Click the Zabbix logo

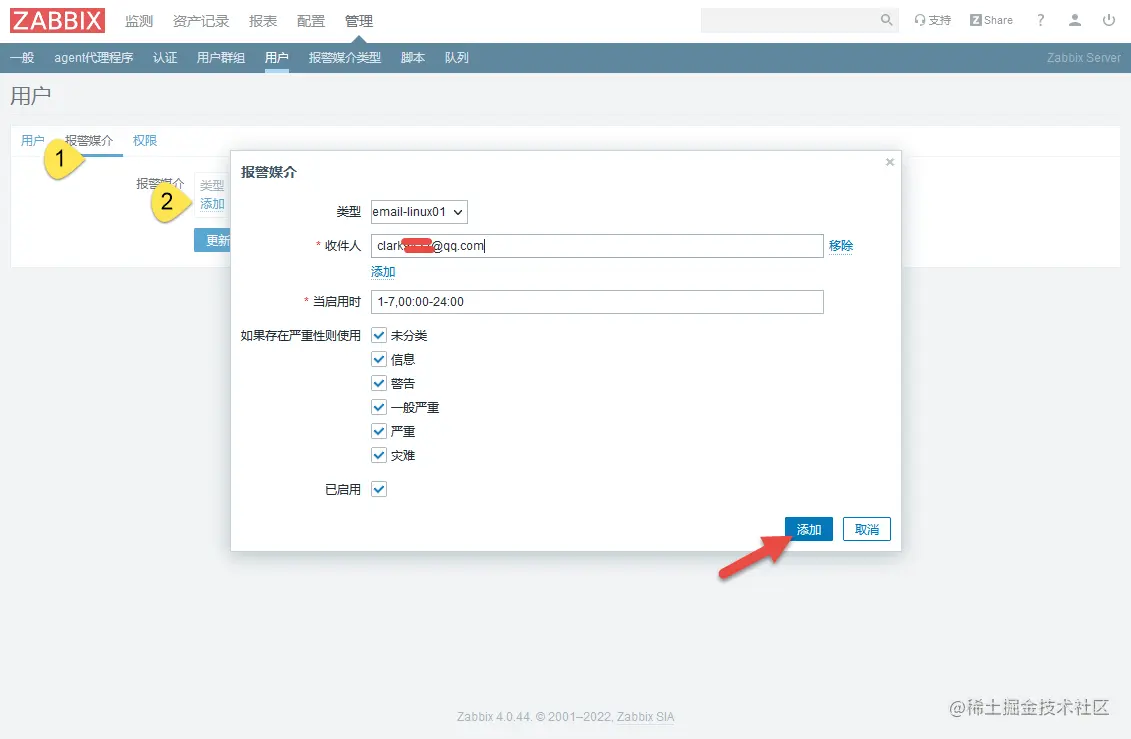coord(57,20)
